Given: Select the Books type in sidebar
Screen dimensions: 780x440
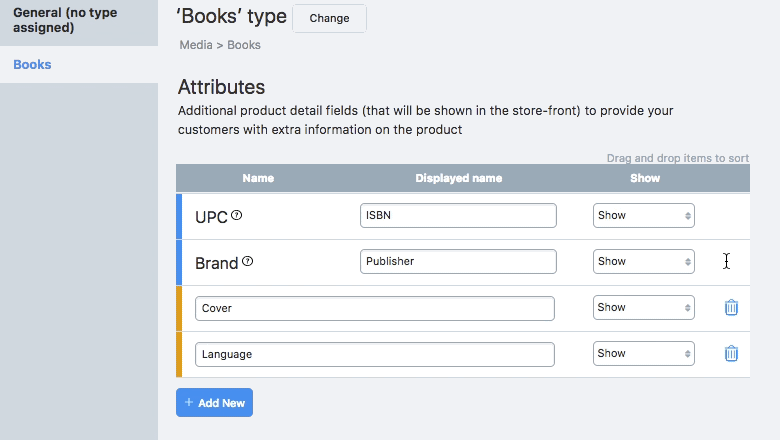Looking at the screenshot, I should click(32, 65).
